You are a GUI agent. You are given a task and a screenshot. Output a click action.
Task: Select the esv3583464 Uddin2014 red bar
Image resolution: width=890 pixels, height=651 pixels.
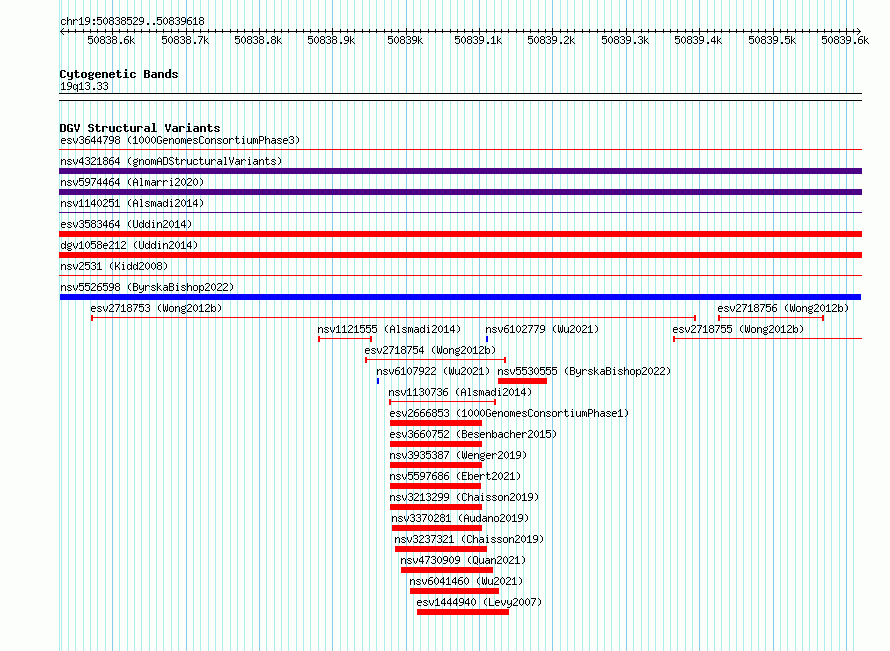460,234
